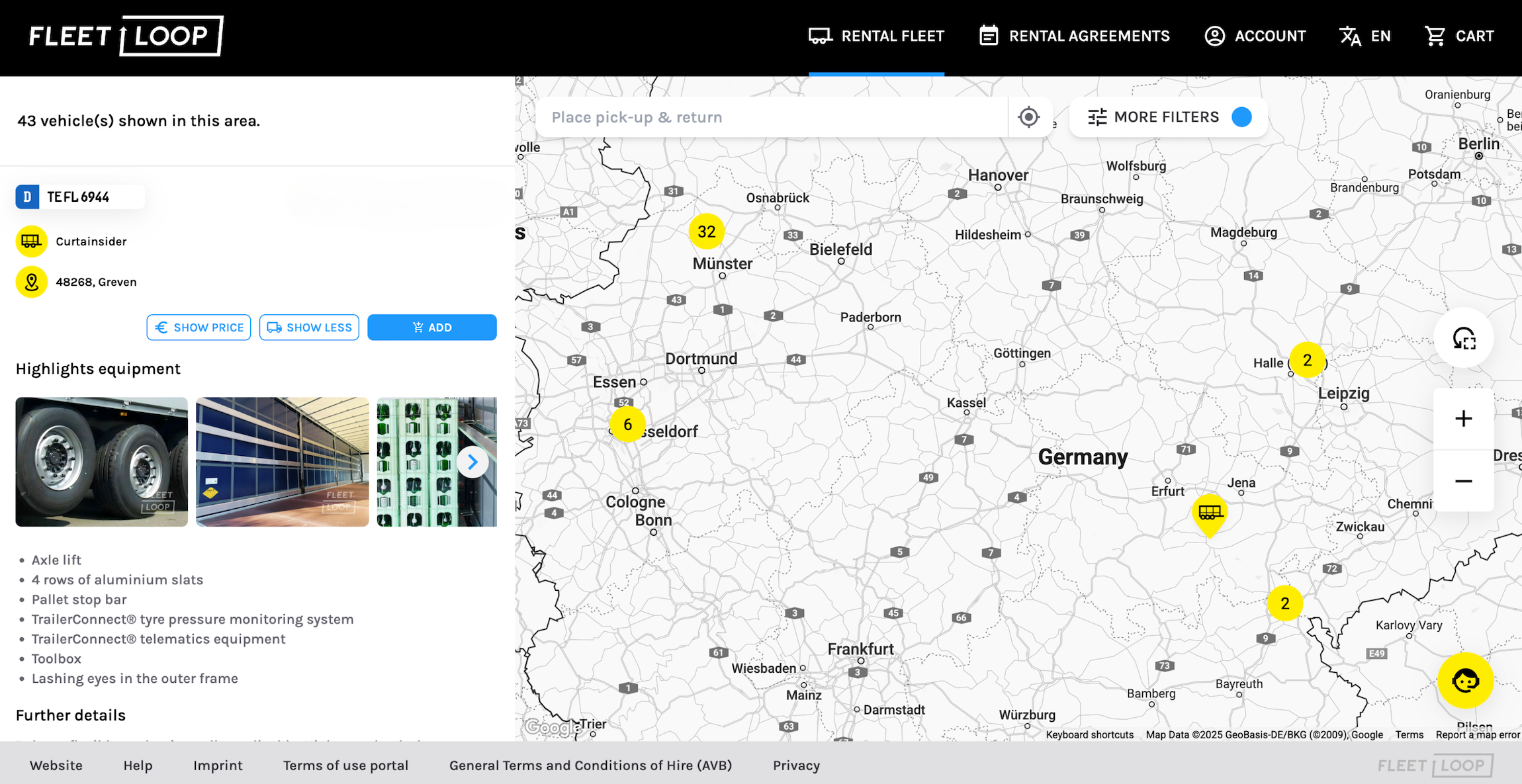This screenshot has width=1522, height=784.
Task: Click SHOW PRICE button for TEFL 6944
Action: [199, 327]
